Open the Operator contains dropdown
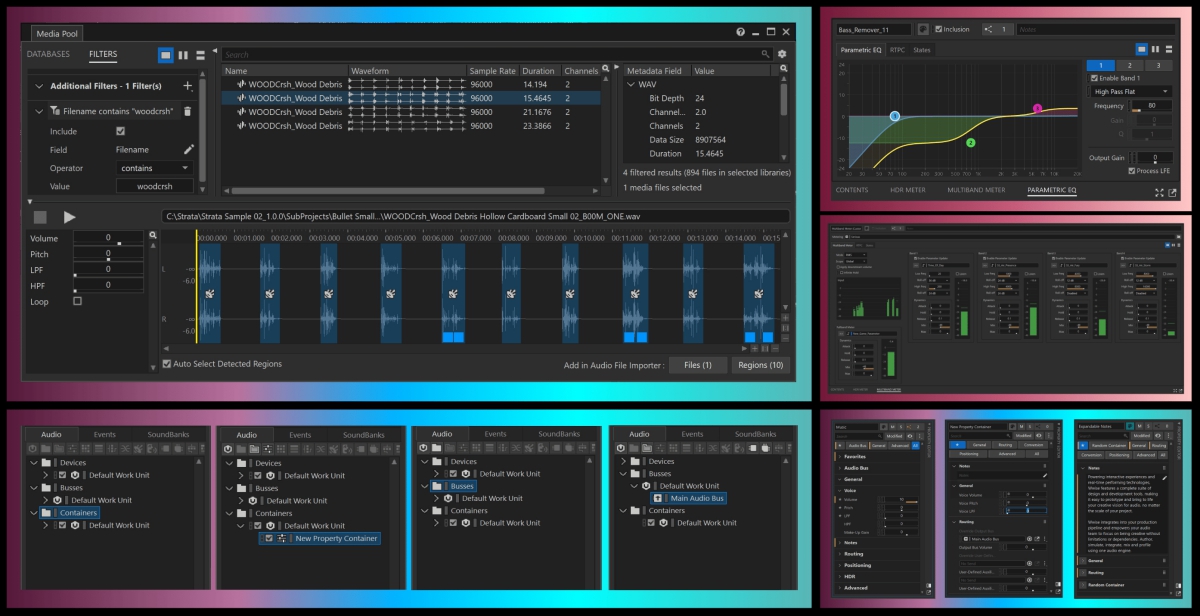 155,168
